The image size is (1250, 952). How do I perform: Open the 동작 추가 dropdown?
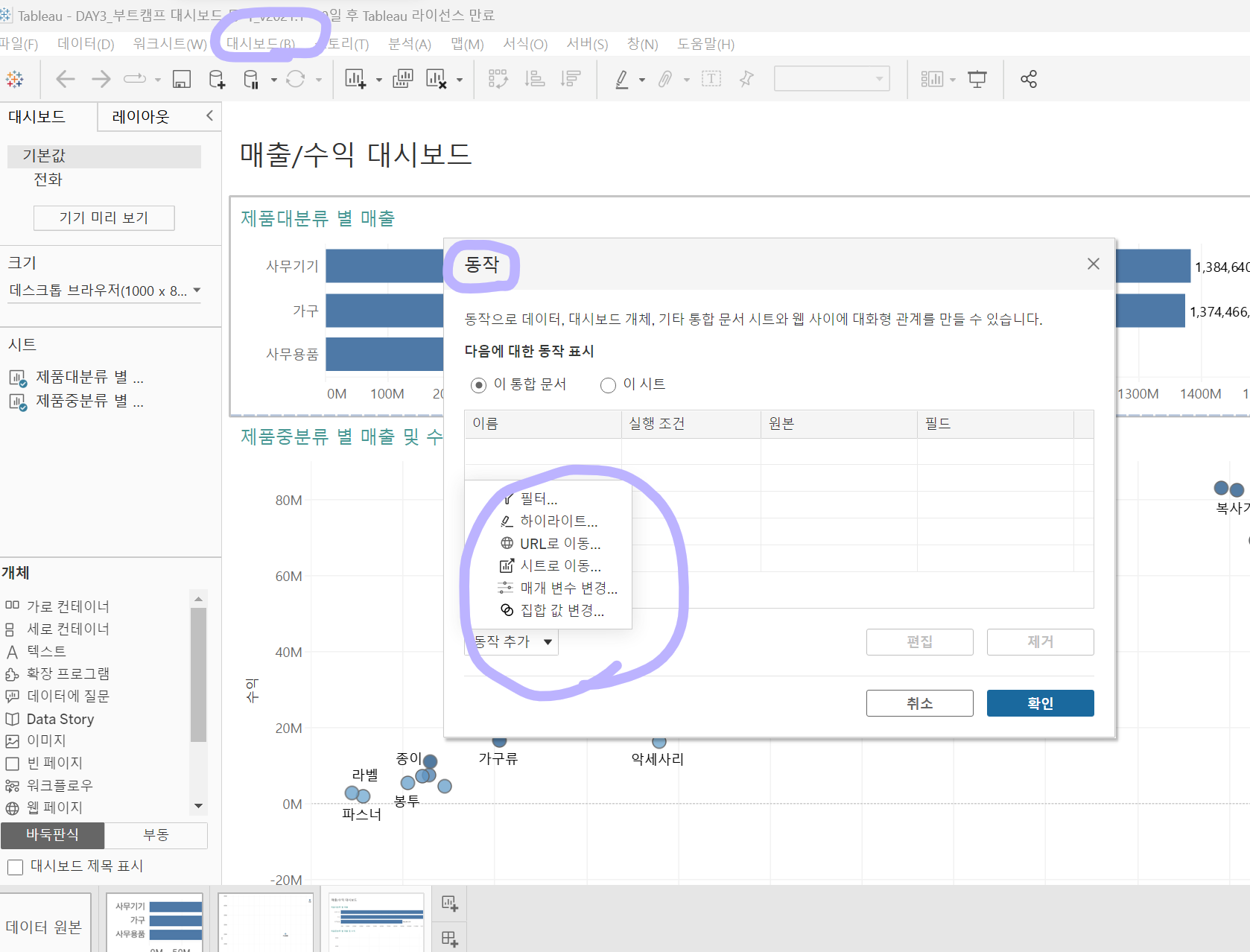tap(511, 642)
